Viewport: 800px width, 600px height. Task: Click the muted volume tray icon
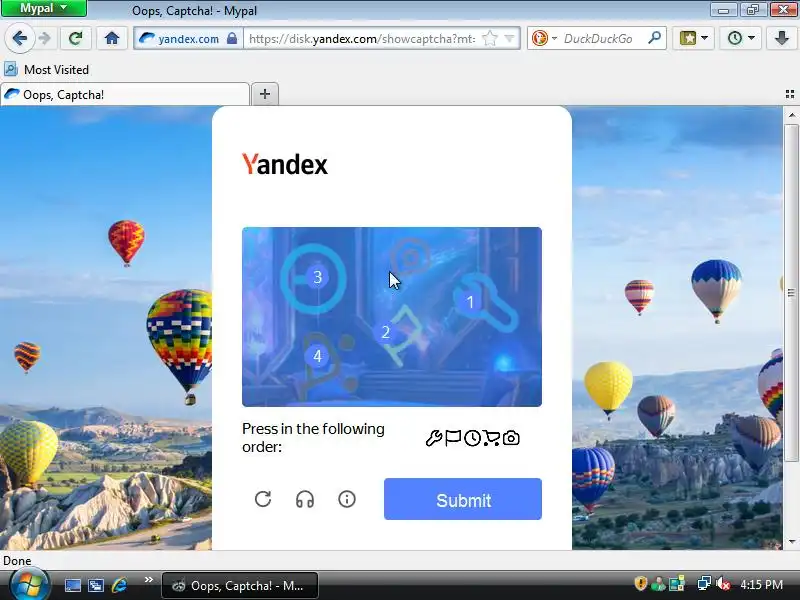pos(723,584)
